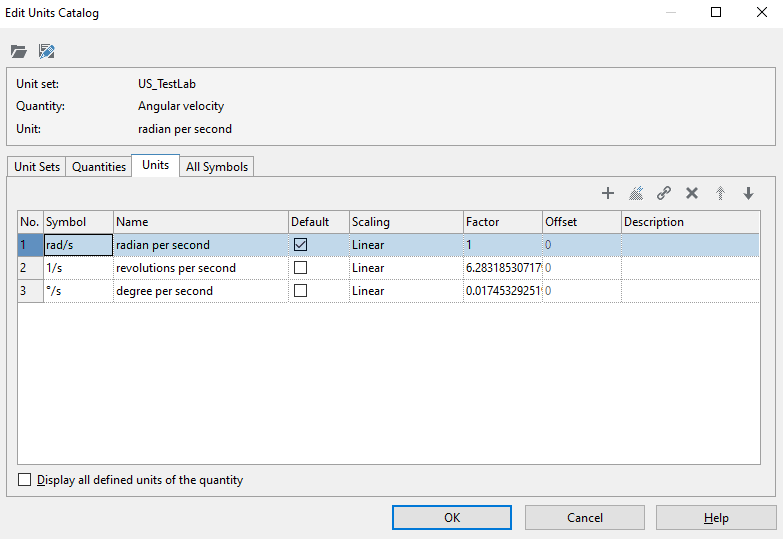Image resolution: width=783 pixels, height=539 pixels.
Task: Move unit down with down arrow icon
Action: [x=748, y=193]
